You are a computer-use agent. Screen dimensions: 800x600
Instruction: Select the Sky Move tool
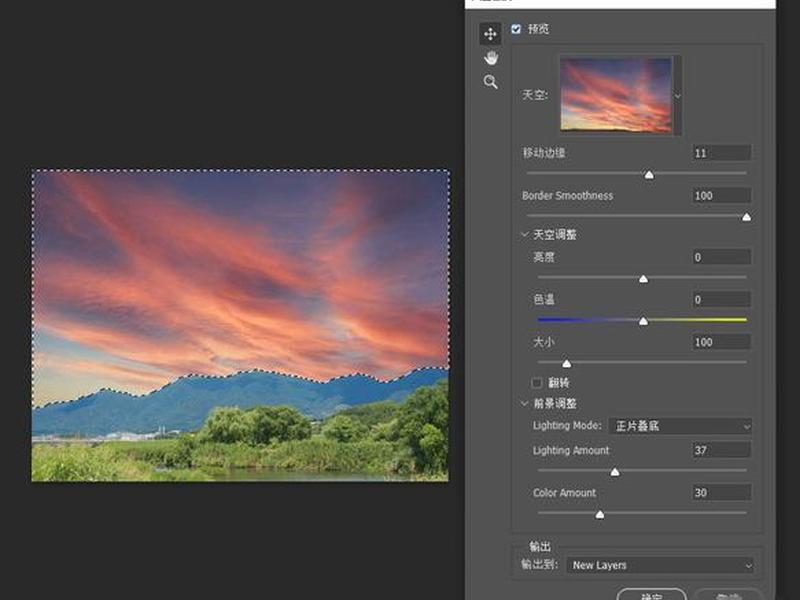tap(490, 34)
